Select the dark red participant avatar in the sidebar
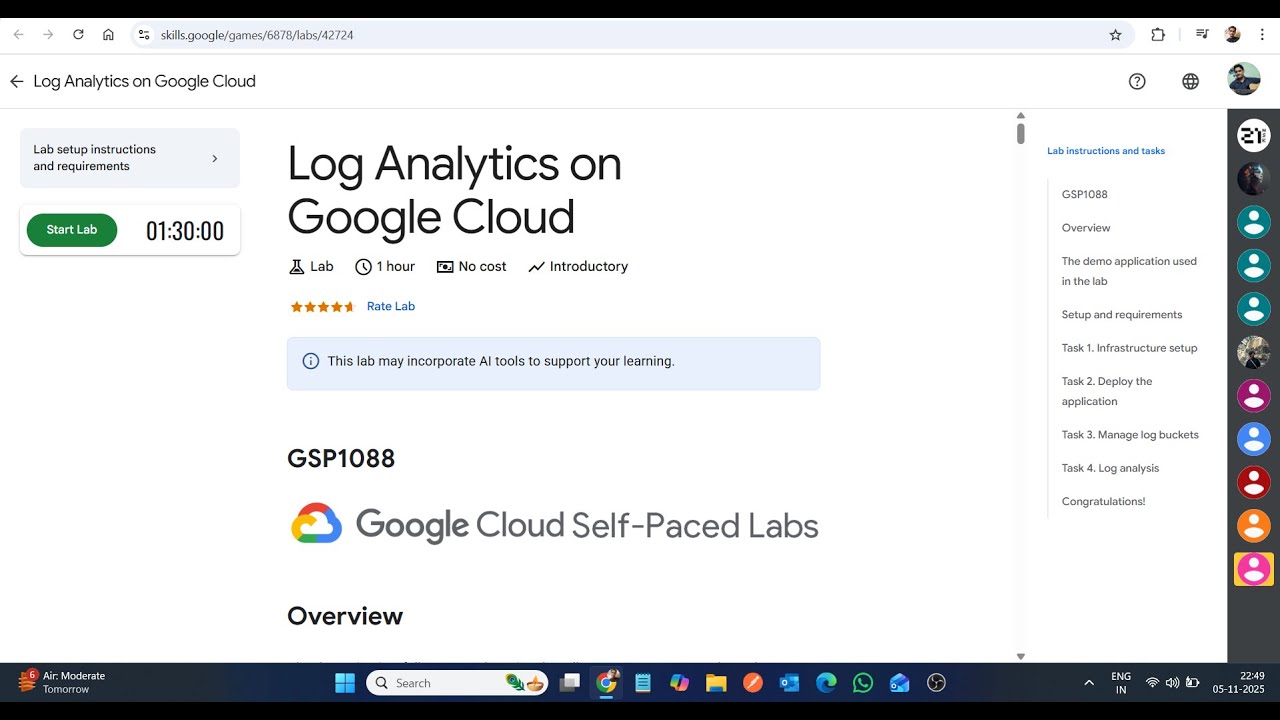The height and width of the screenshot is (720, 1280). tap(1254, 482)
